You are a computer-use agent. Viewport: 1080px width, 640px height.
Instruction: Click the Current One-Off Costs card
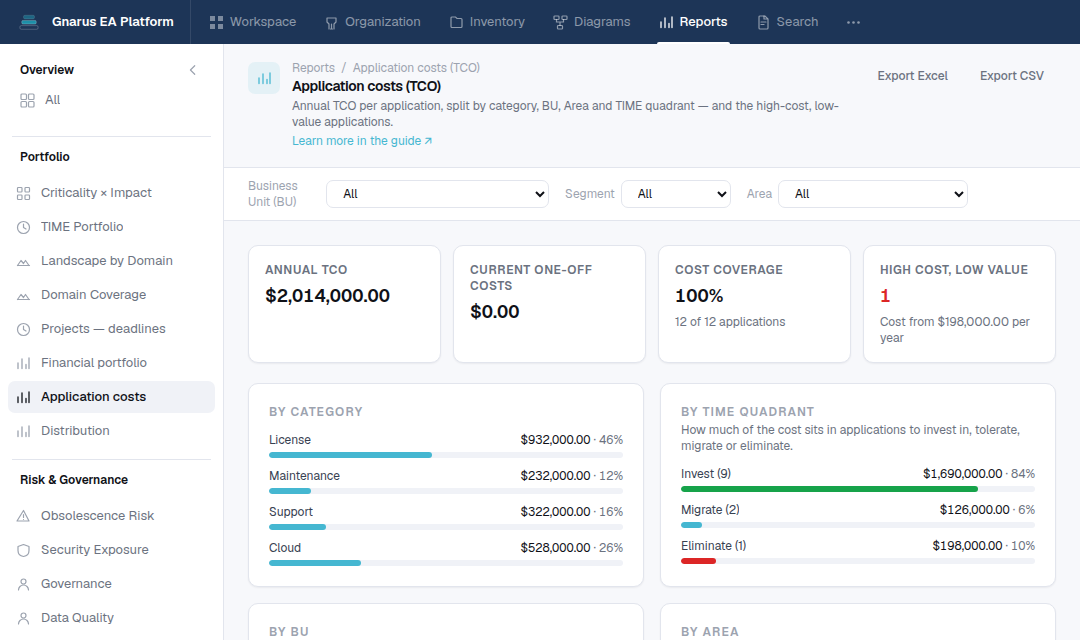(x=549, y=304)
